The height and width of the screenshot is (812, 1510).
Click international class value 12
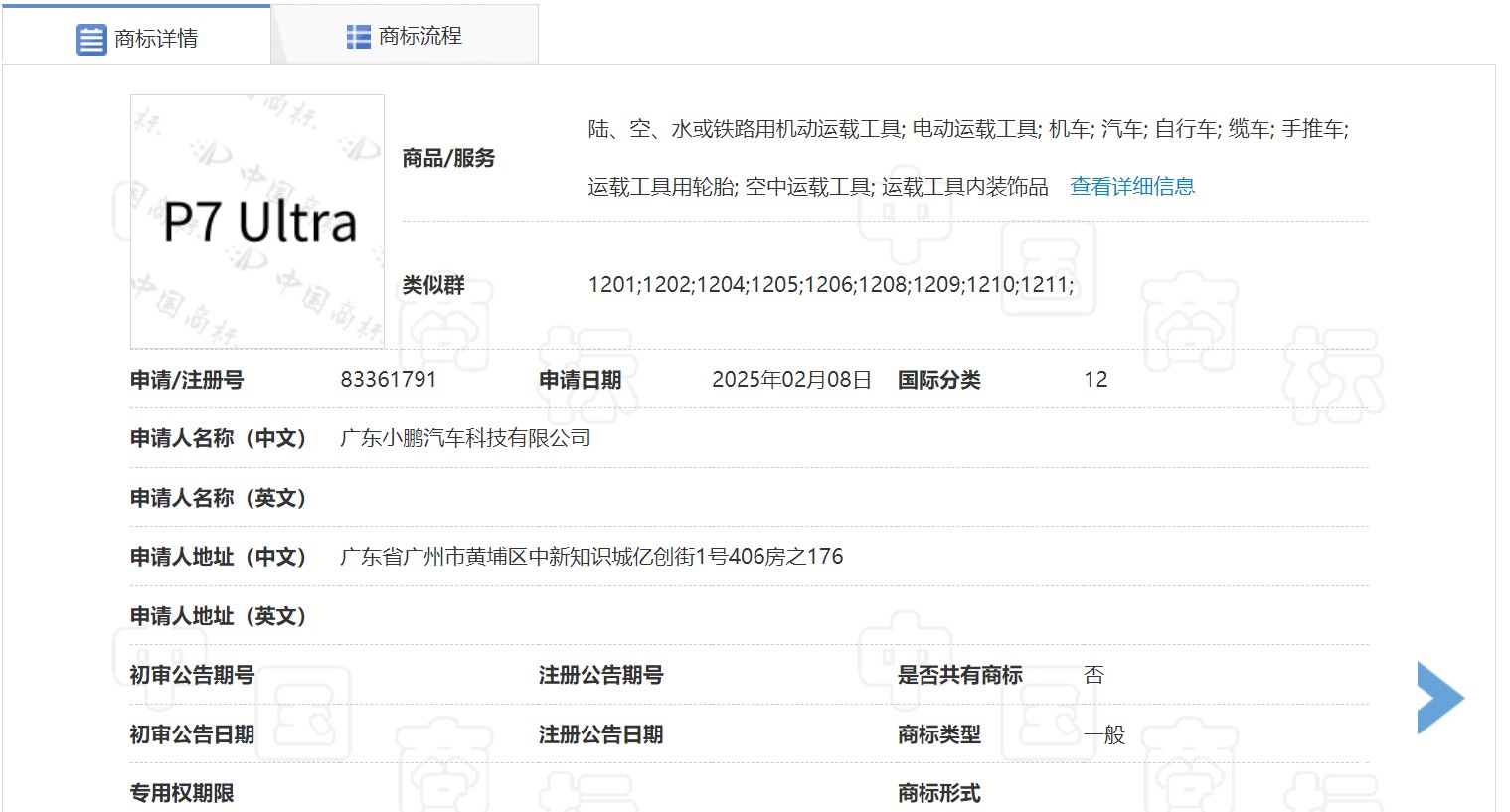tap(1095, 380)
